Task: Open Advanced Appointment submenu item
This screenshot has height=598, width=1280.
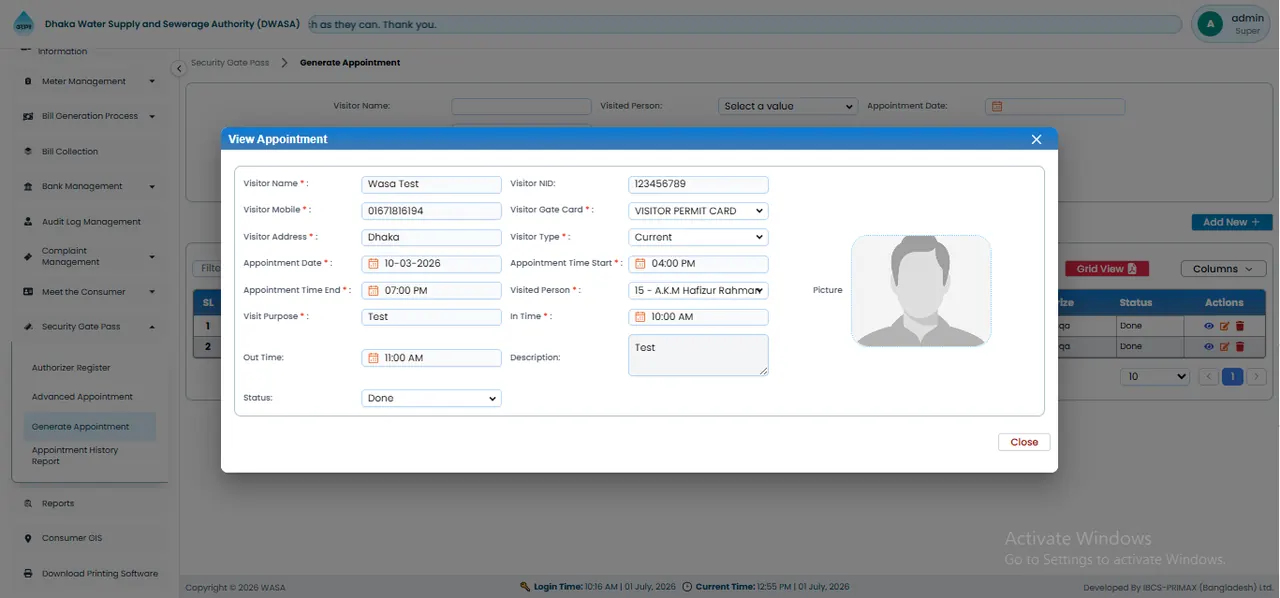Action: pyautogui.click(x=82, y=397)
